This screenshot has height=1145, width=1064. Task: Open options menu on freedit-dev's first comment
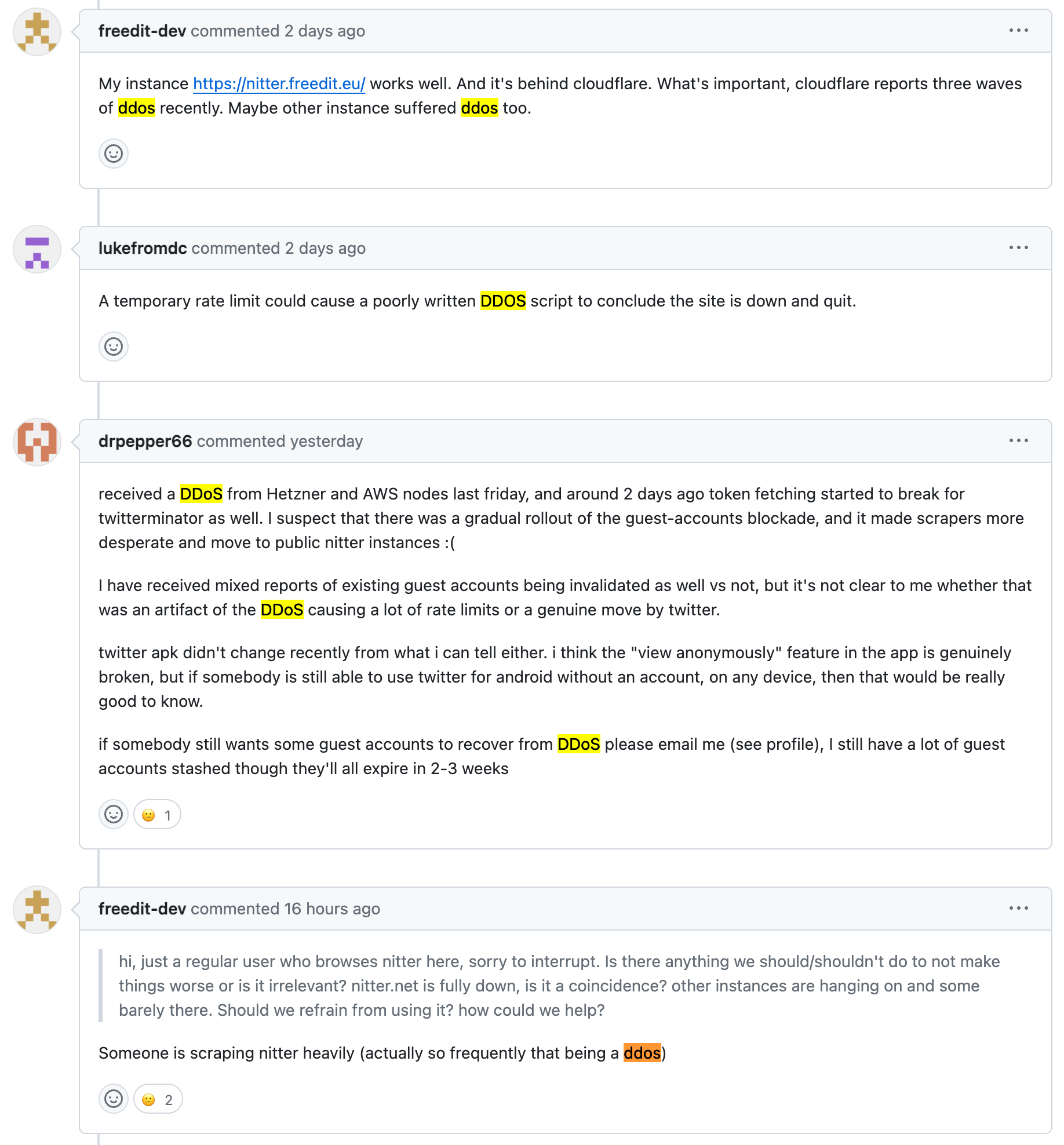1018,31
